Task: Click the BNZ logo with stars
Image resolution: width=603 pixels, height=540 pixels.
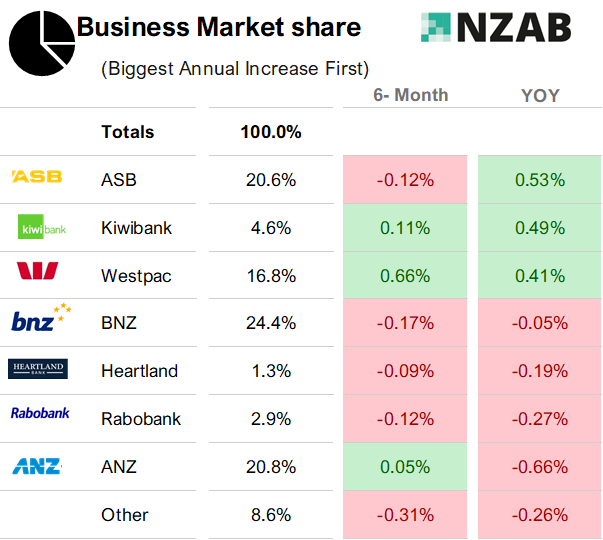Action: click(40, 320)
